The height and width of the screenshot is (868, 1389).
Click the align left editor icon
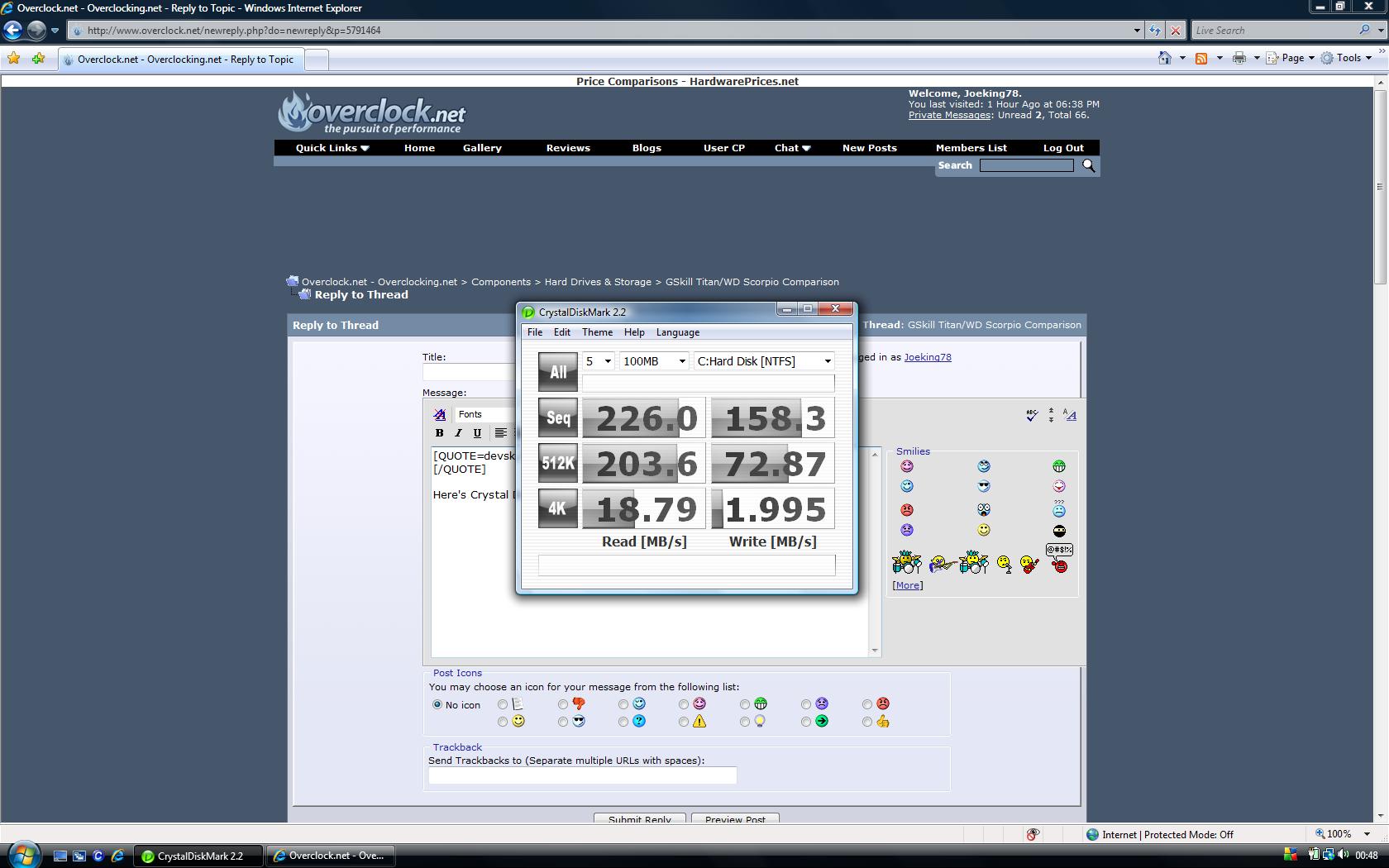click(500, 432)
